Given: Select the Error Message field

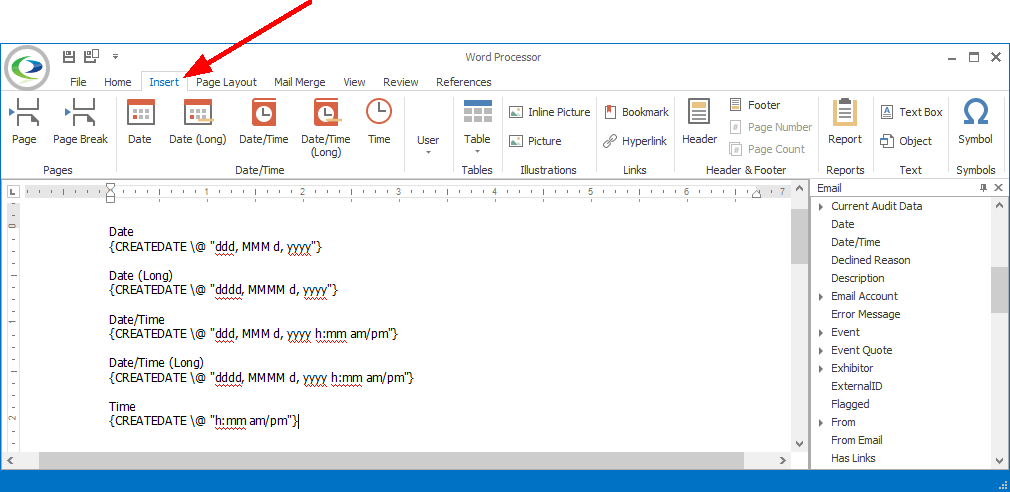Looking at the screenshot, I should click(x=866, y=314).
